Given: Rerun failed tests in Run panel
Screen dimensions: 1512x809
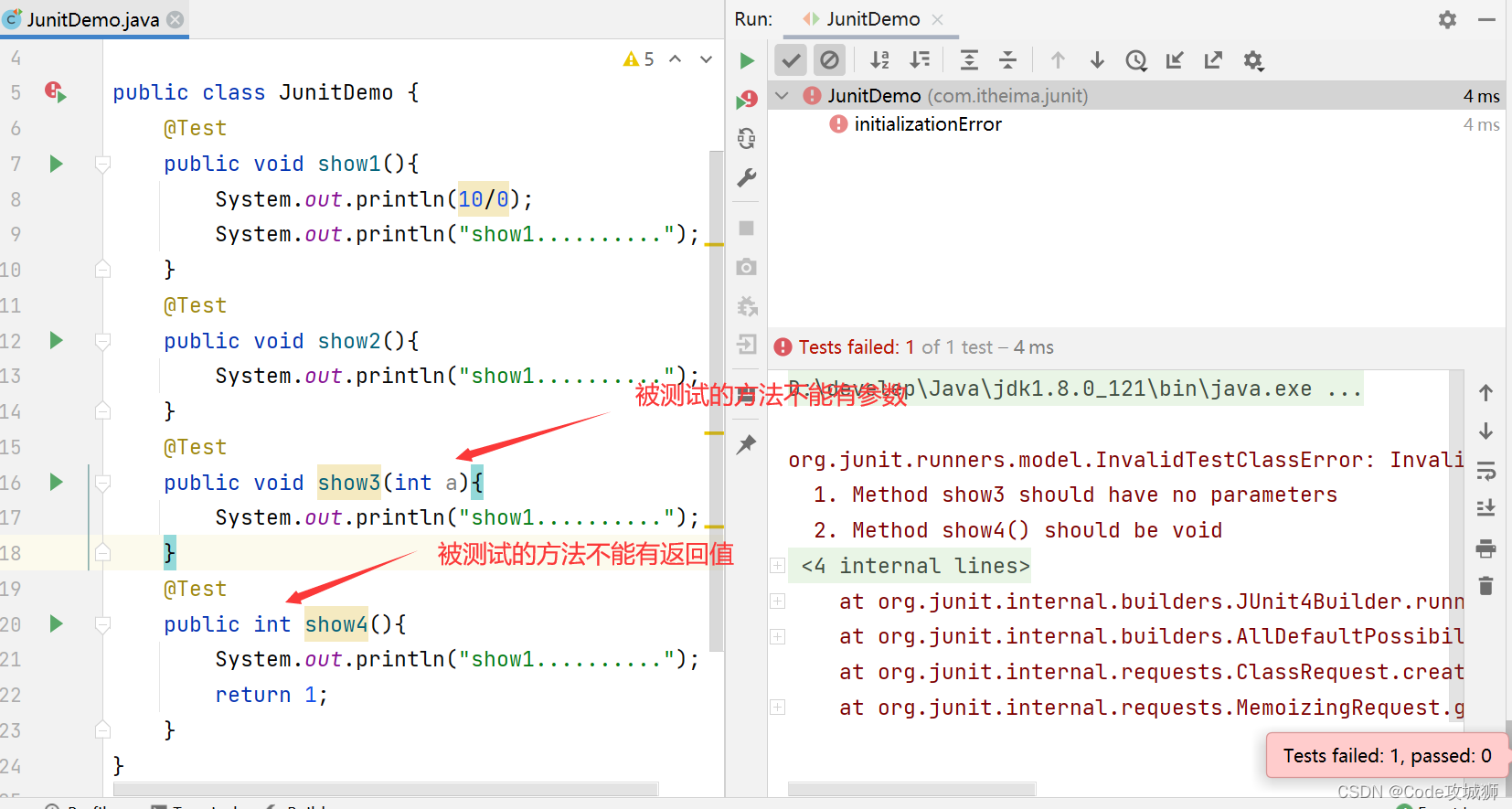Looking at the screenshot, I should (x=747, y=99).
